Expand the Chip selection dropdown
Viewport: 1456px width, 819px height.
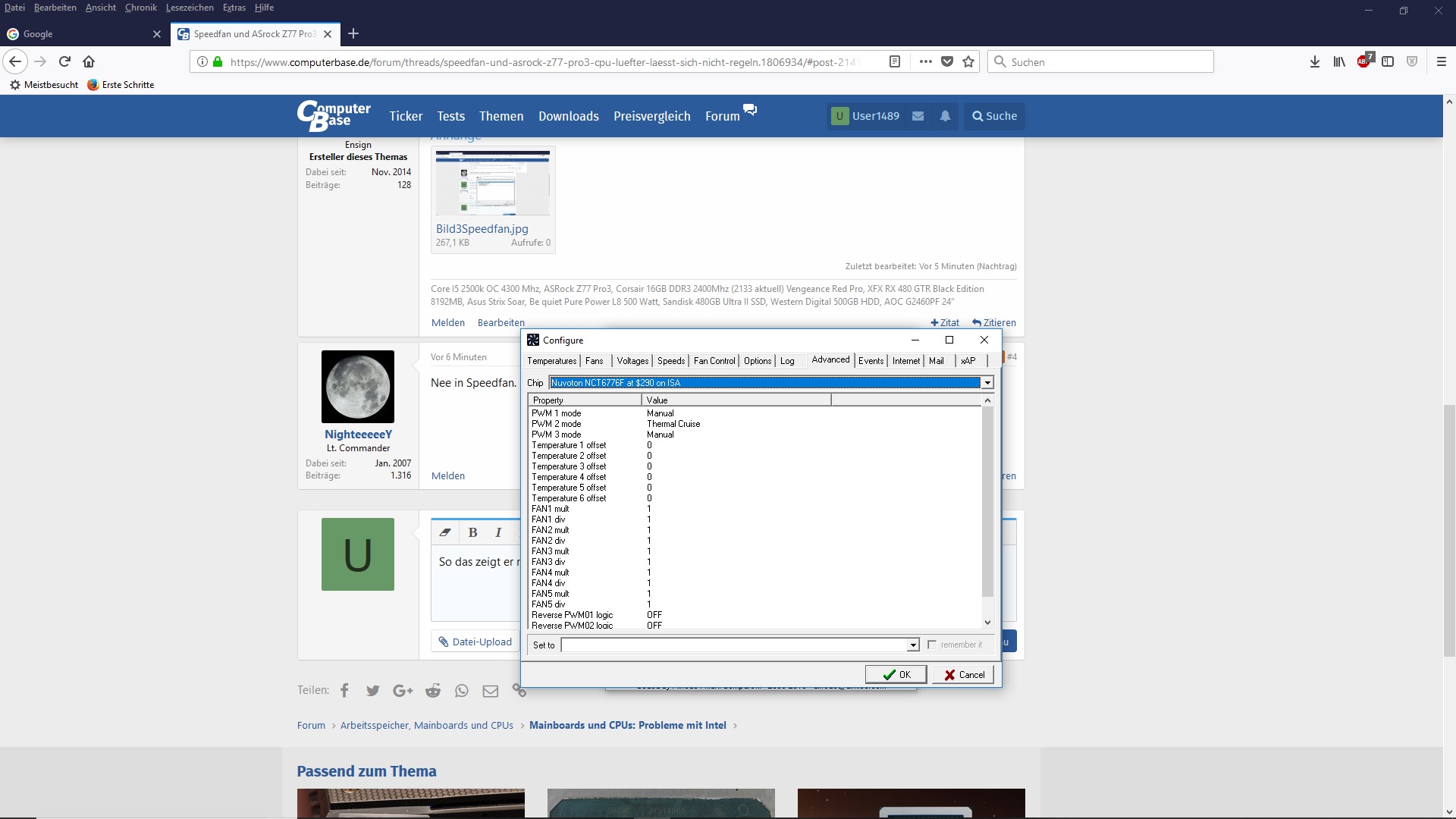987,383
